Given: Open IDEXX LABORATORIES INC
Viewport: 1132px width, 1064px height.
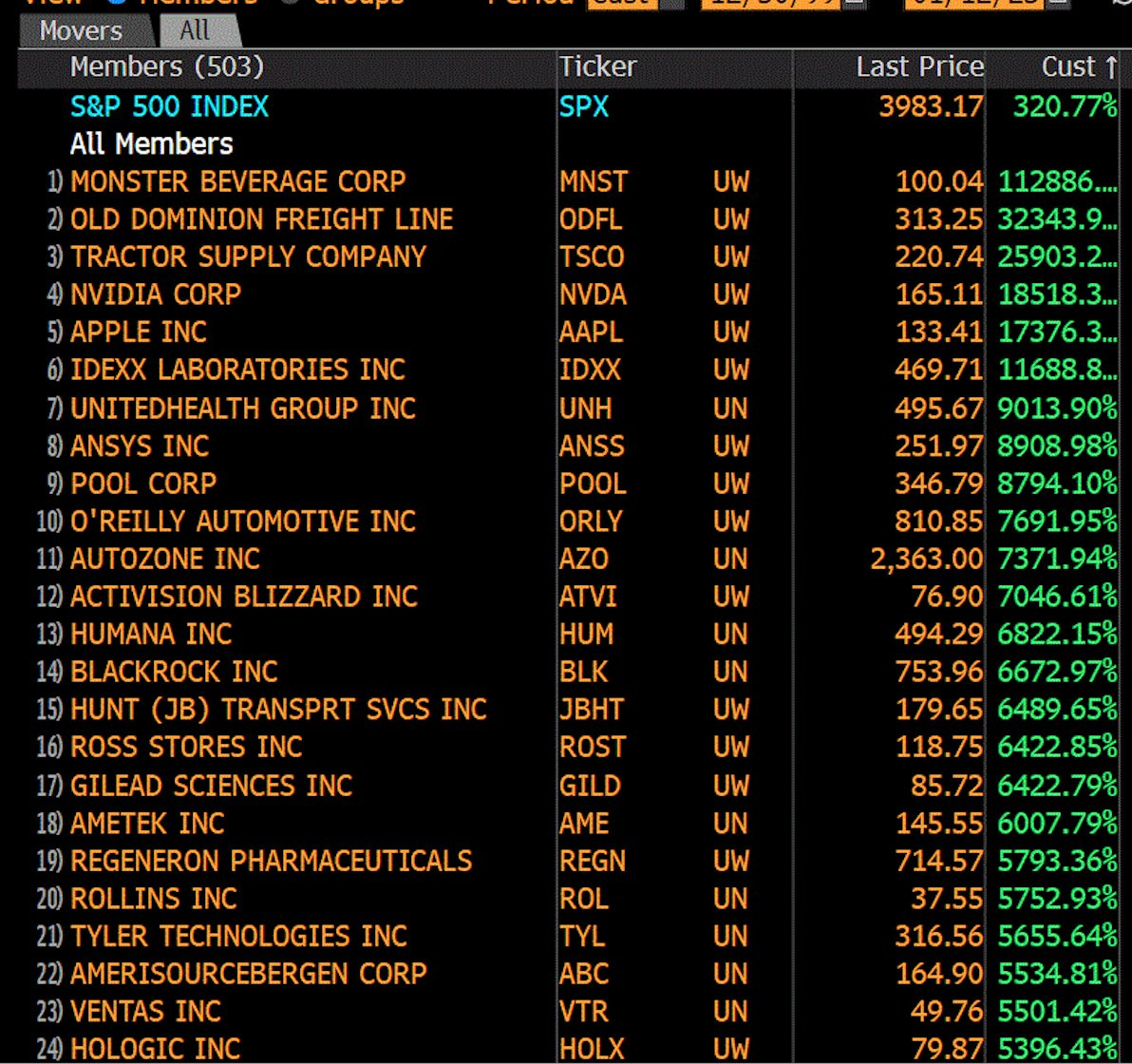Looking at the screenshot, I should (237, 370).
